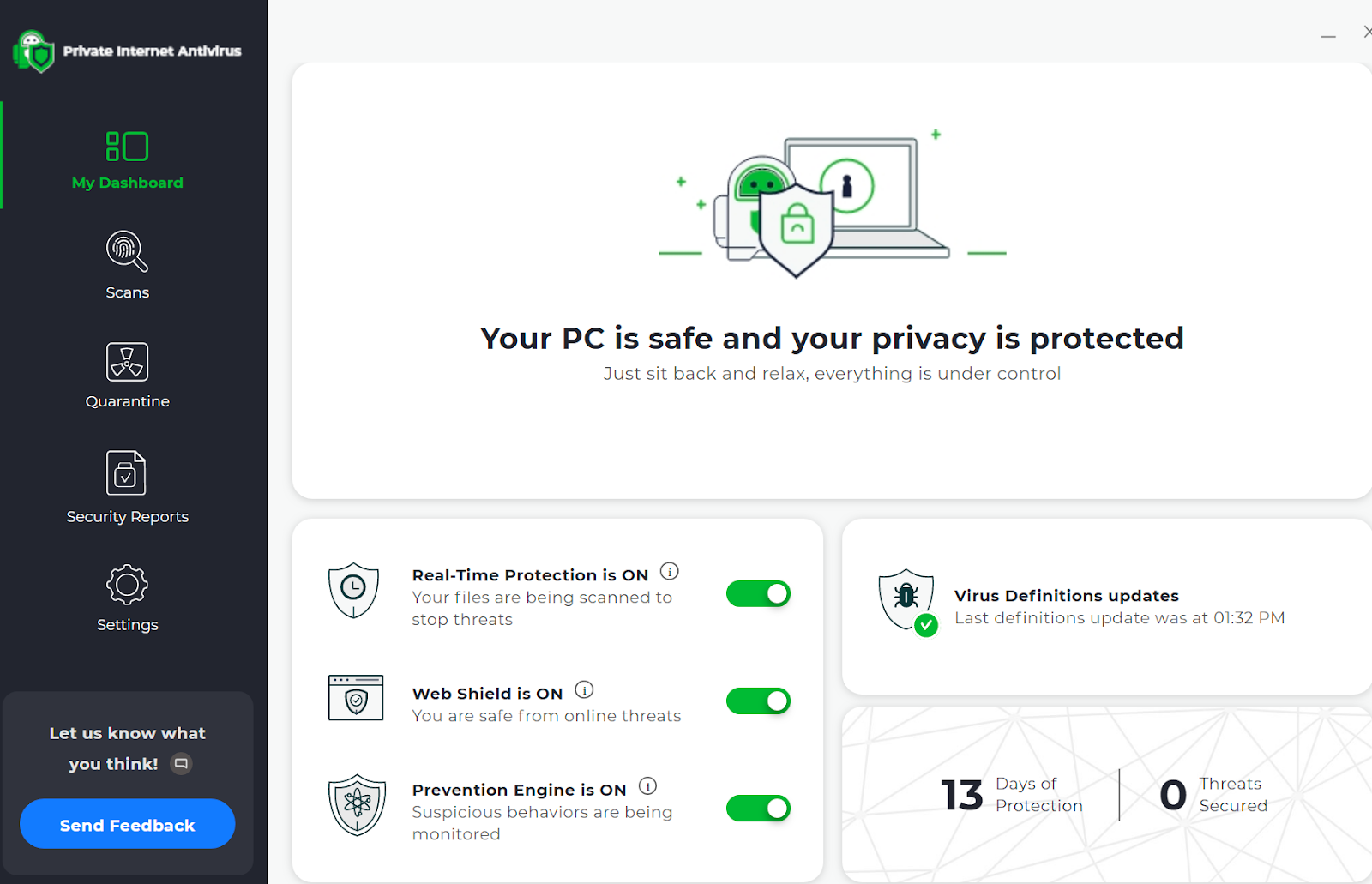The width and height of the screenshot is (1372, 884).
Task: Click the Real-Time Protection clock shield icon
Action: [353, 590]
